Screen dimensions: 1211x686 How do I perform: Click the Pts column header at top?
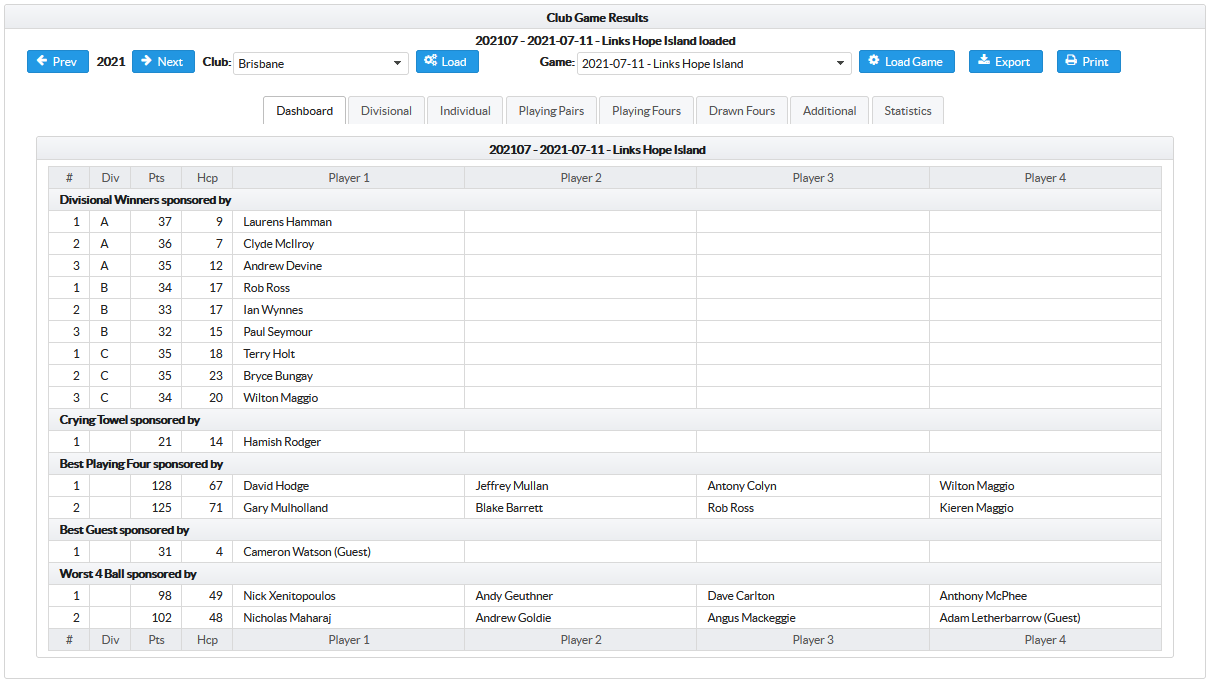click(x=156, y=178)
